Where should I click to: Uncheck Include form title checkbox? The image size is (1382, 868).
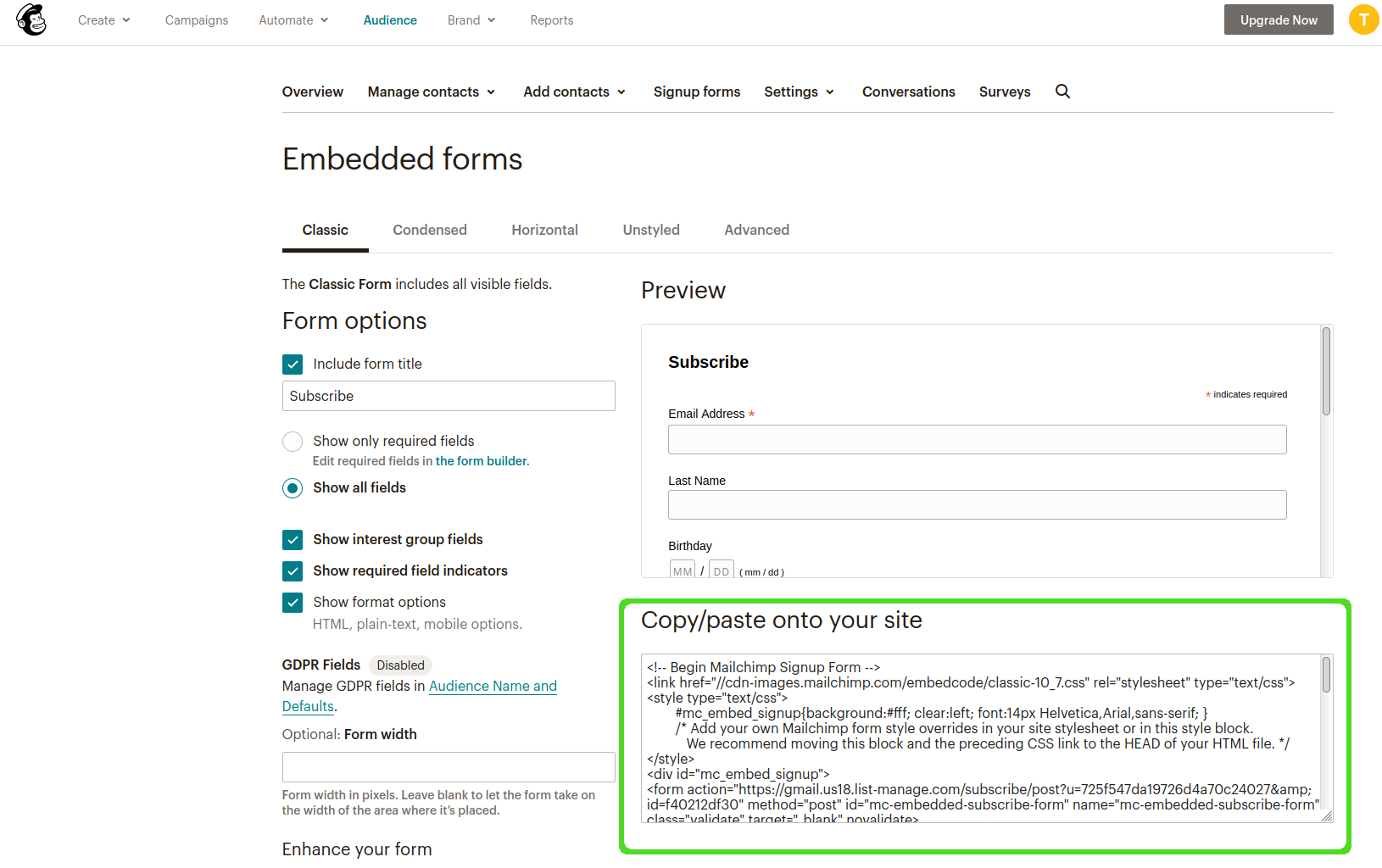pyautogui.click(x=293, y=364)
